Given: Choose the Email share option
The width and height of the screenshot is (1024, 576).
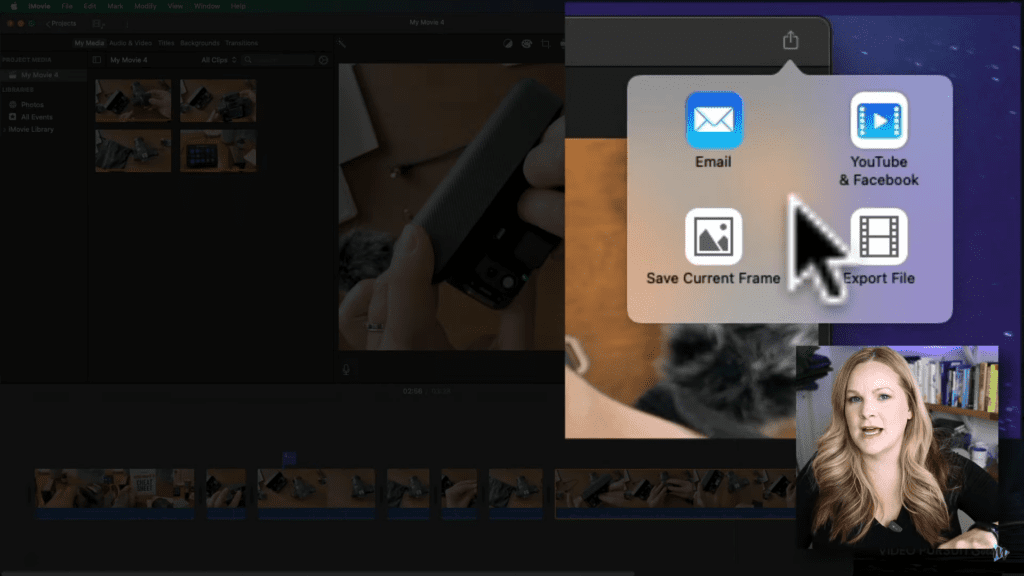Looking at the screenshot, I should pyautogui.click(x=713, y=131).
